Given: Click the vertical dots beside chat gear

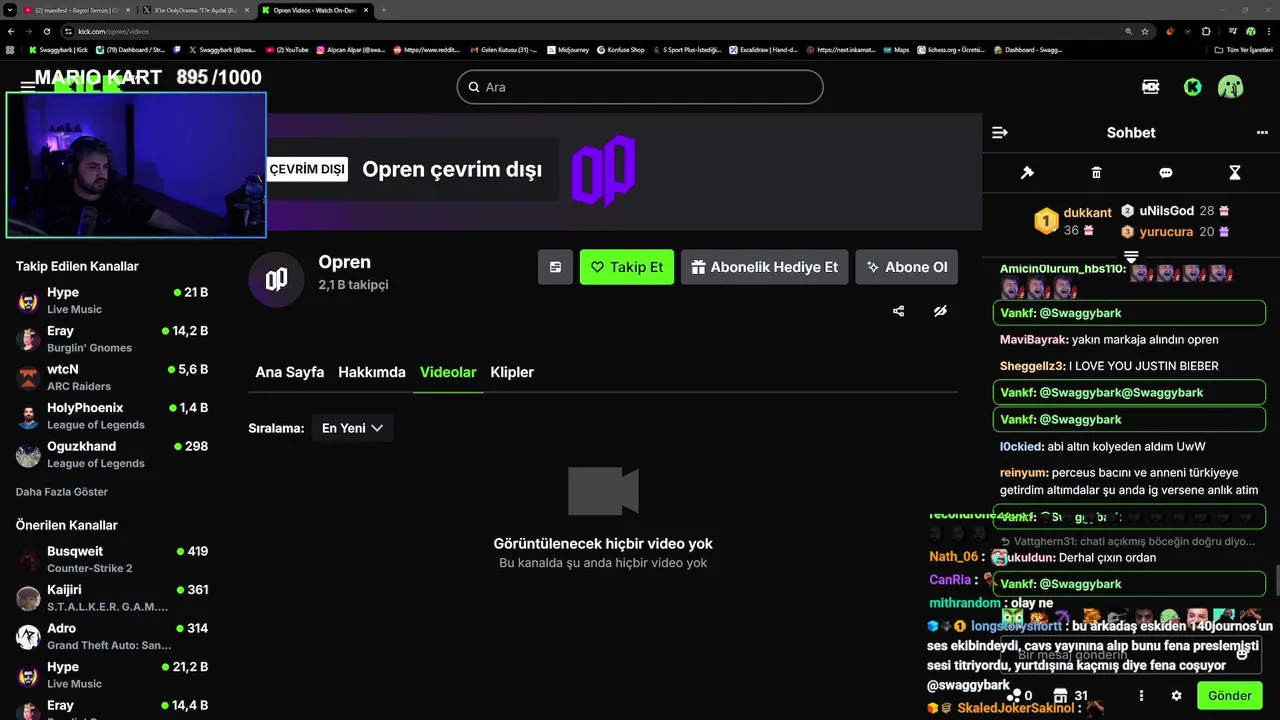Looking at the screenshot, I should tap(1141, 695).
